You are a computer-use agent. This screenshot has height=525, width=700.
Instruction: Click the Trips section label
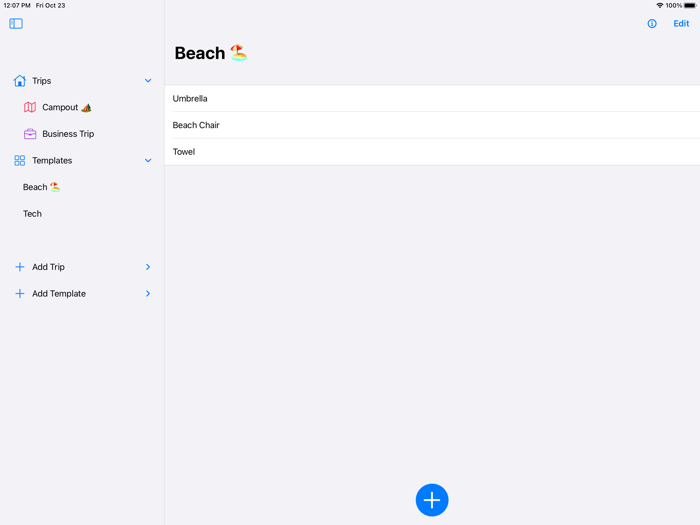42,81
